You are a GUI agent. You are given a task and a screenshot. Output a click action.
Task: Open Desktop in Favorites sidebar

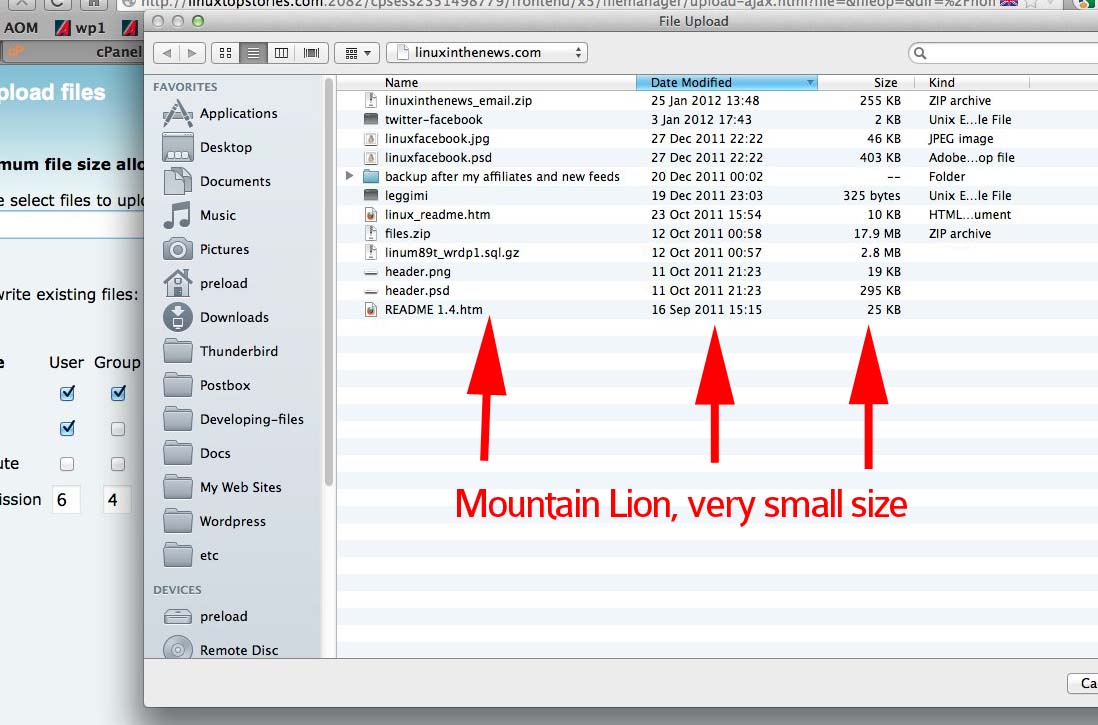tap(207, 147)
